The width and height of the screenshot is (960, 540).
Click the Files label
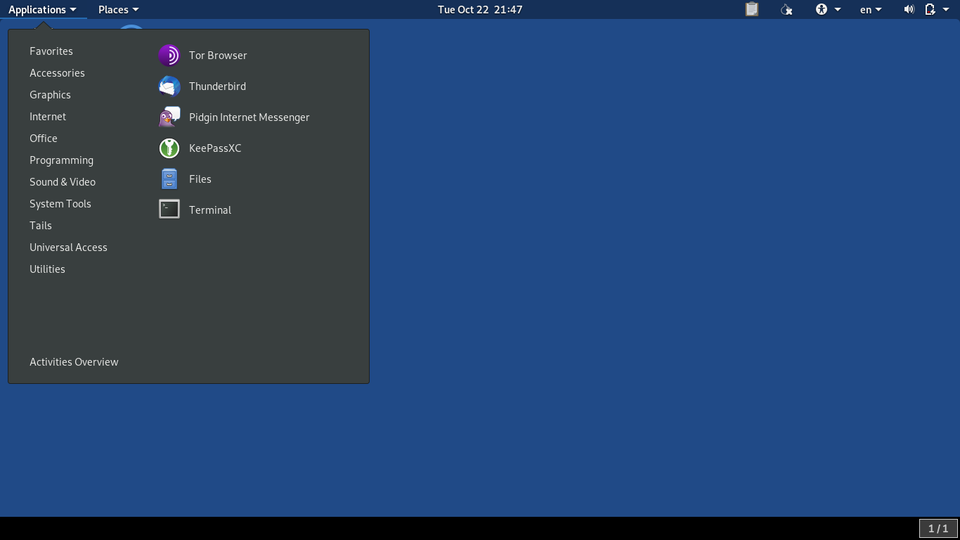tap(200, 179)
